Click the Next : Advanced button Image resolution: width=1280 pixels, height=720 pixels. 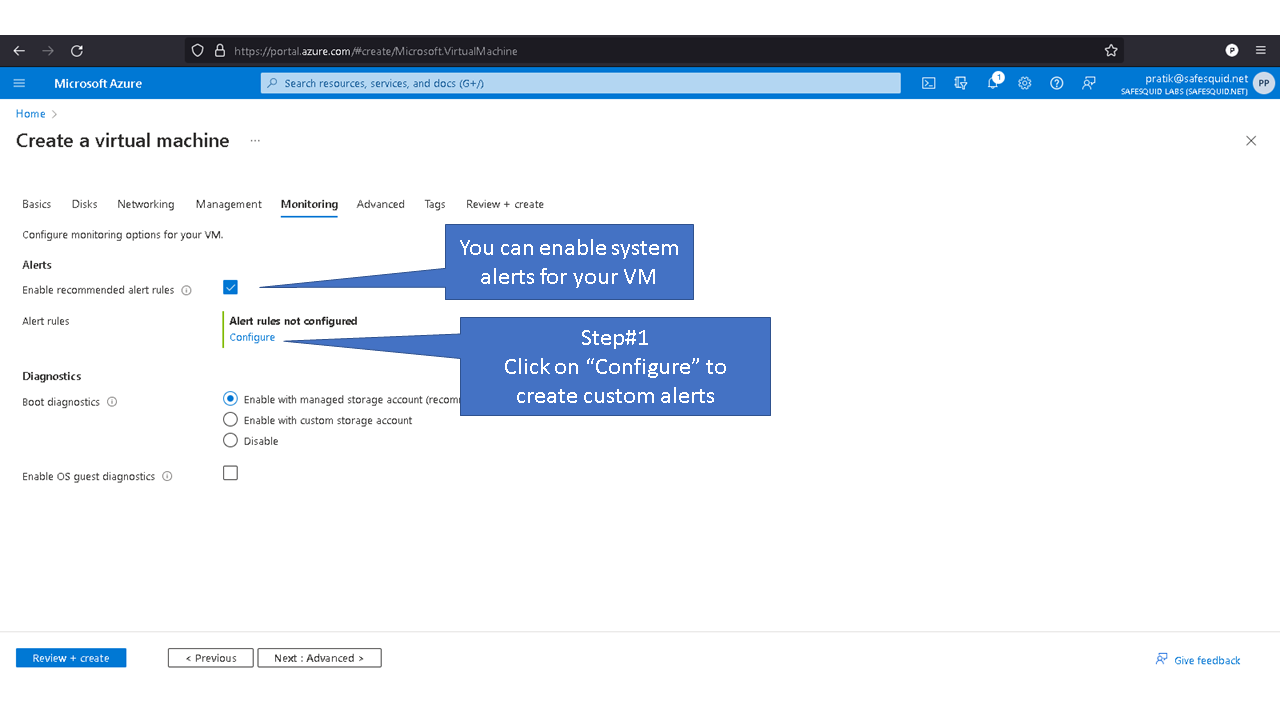pyautogui.click(x=319, y=658)
